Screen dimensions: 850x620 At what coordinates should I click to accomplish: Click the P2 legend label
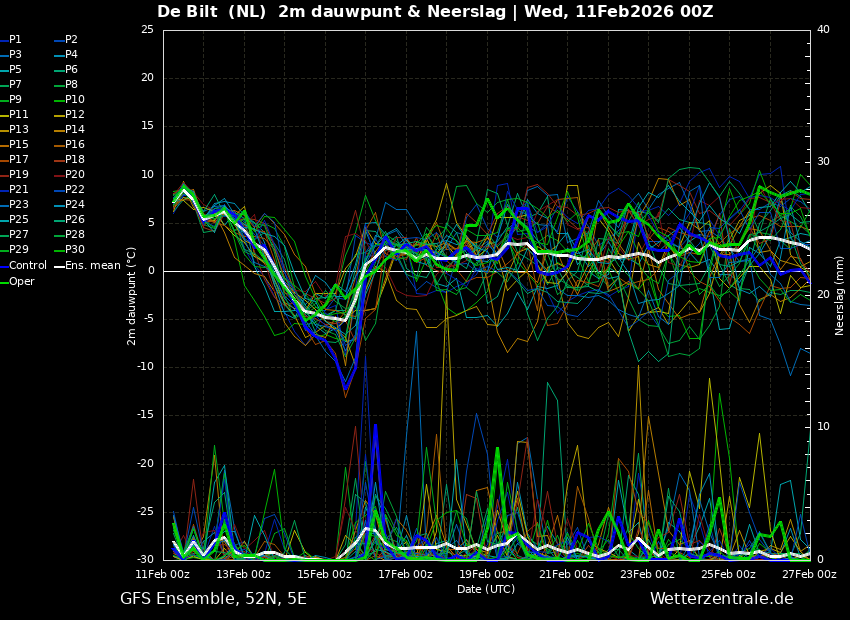point(71,40)
